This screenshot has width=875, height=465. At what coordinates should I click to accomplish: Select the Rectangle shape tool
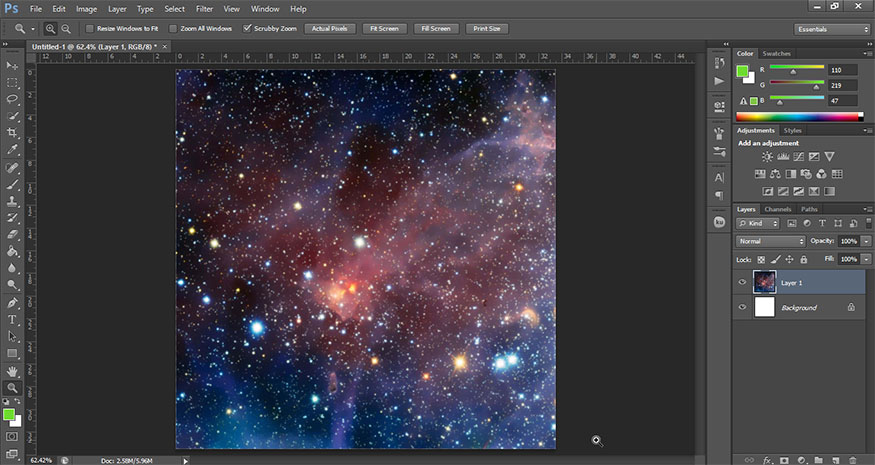tap(12, 353)
